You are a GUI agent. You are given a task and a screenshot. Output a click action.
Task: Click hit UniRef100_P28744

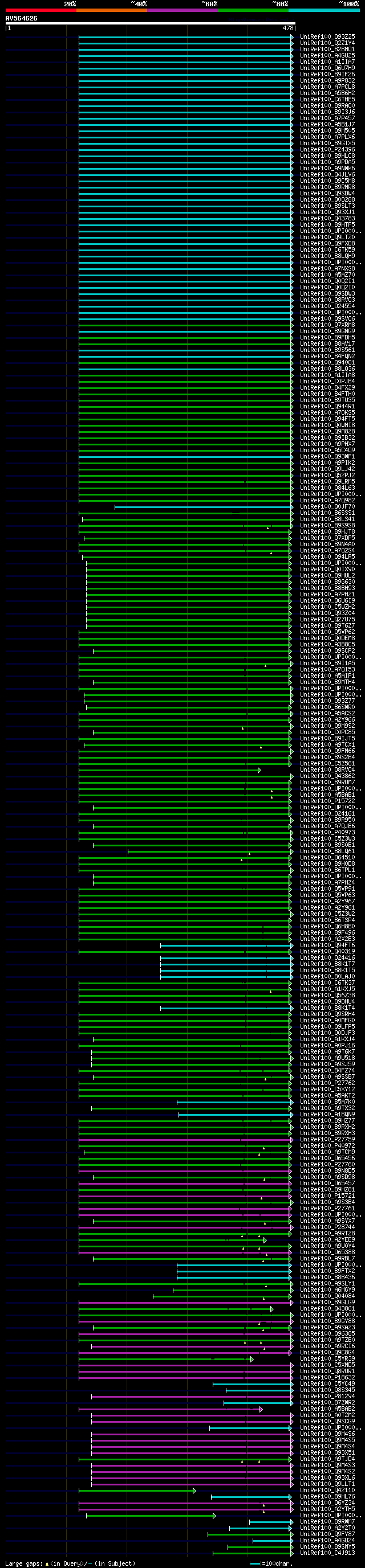[x=328, y=1227]
